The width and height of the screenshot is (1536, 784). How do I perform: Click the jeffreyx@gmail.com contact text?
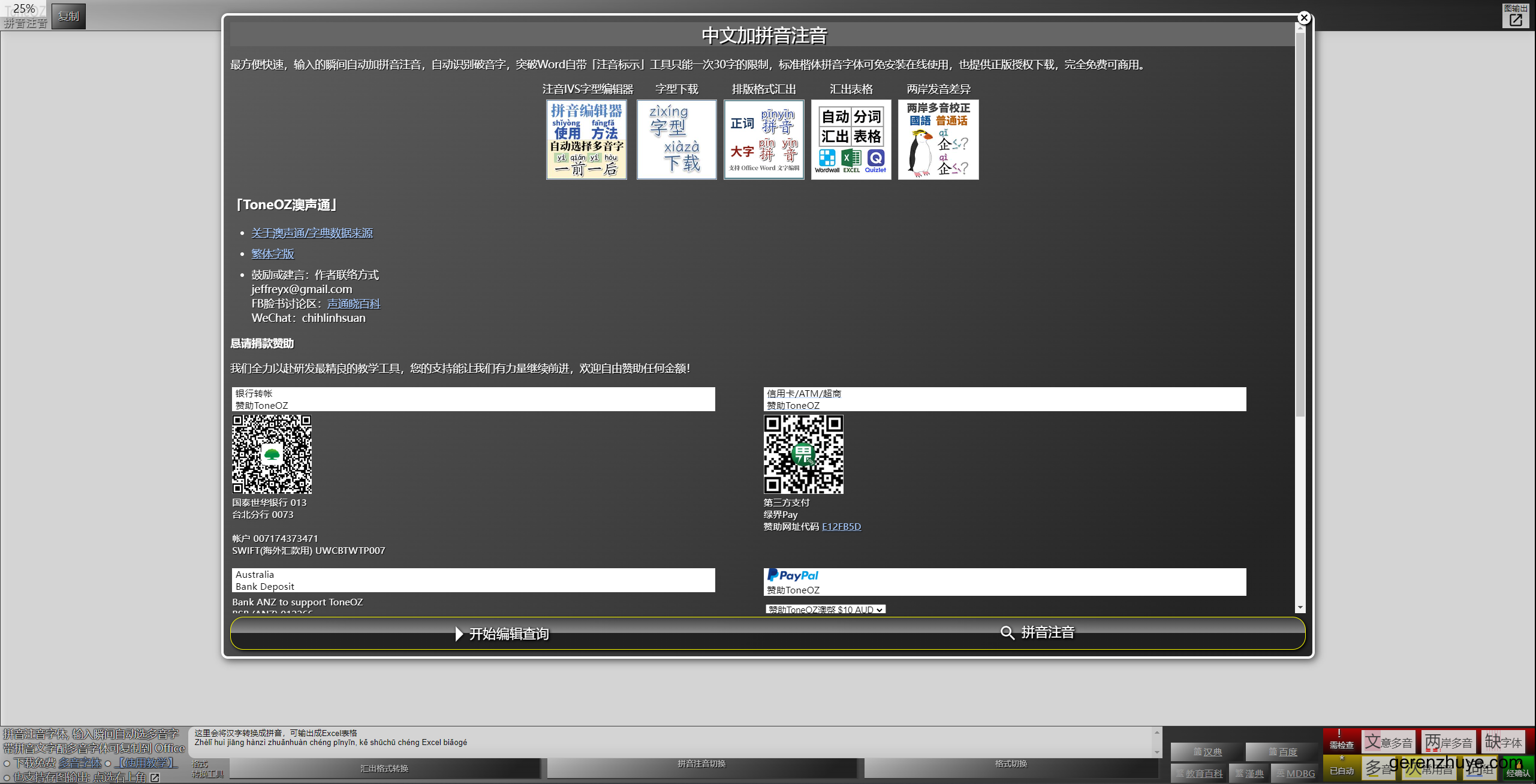click(302, 290)
